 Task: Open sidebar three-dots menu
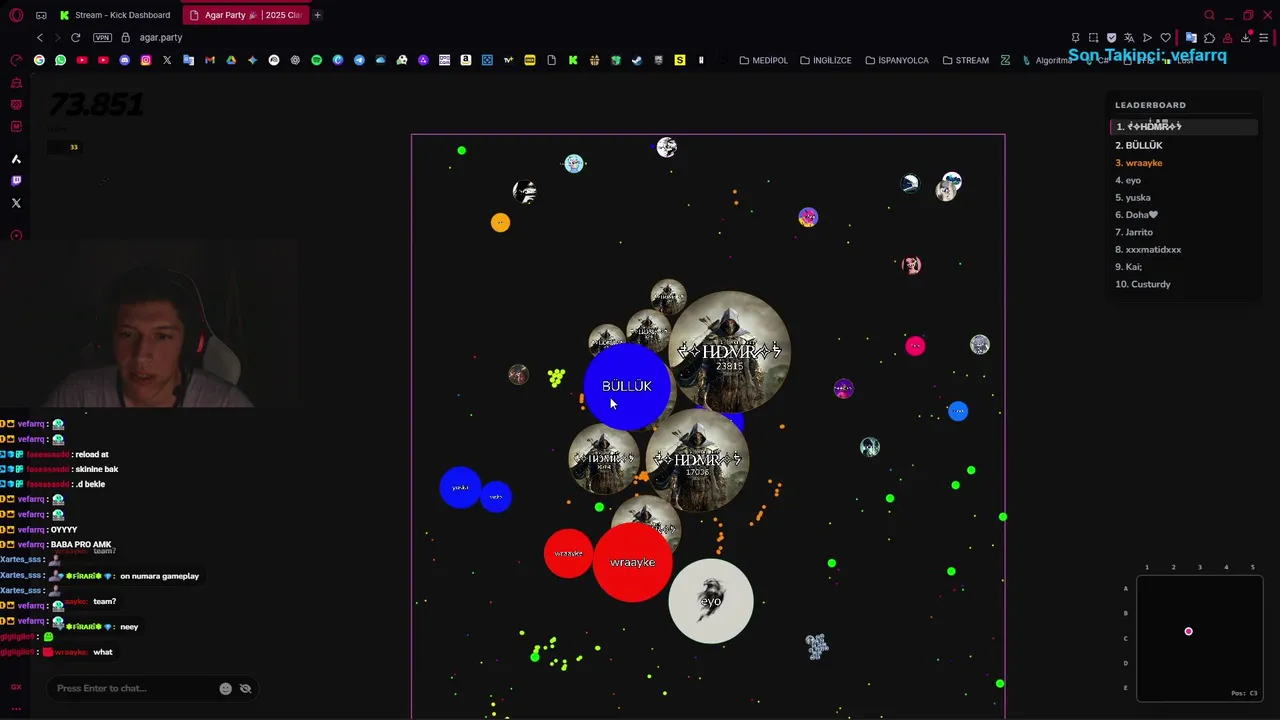[x=16, y=709]
